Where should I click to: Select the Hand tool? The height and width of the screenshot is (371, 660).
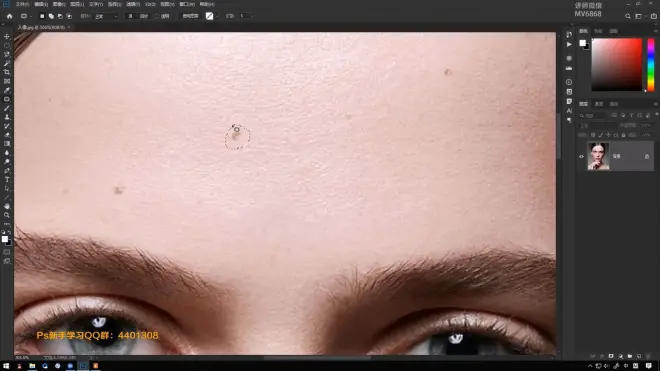[7, 206]
